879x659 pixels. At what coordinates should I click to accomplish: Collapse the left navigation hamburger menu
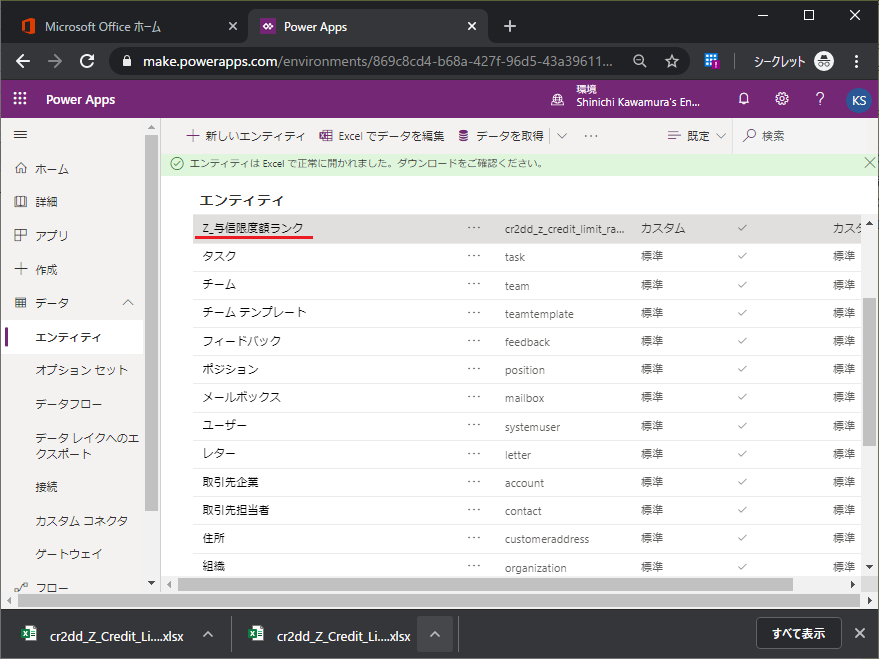[x=21, y=134]
